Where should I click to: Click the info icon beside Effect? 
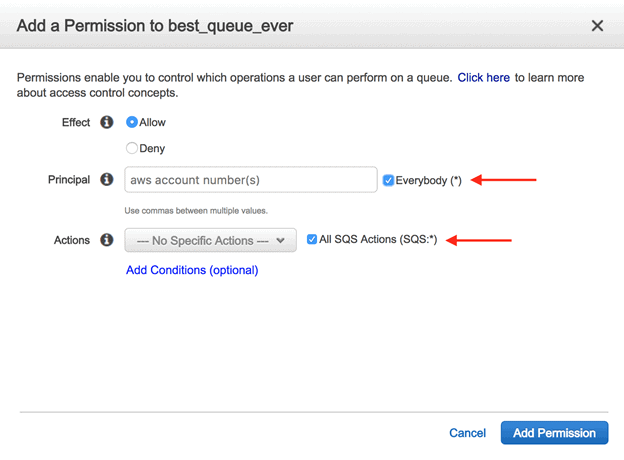pos(107,122)
